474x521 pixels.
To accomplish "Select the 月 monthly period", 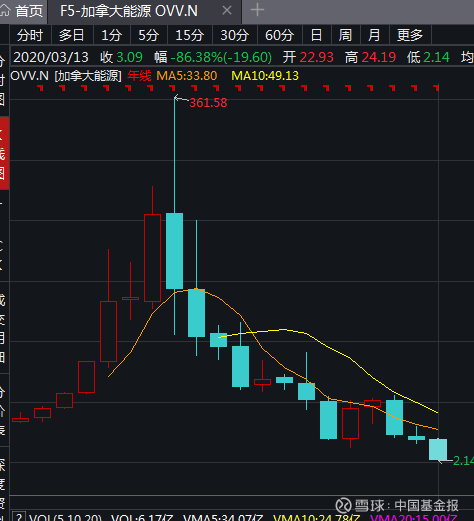I will [x=374, y=35].
